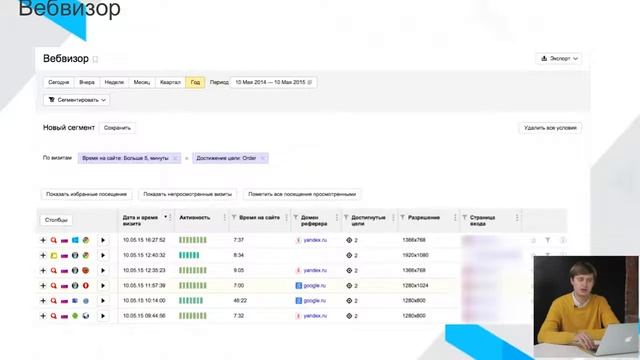640x360 pixels.
Task: Click the activity bar of the 12:40:32 visit
Action: pyautogui.click(x=189, y=256)
